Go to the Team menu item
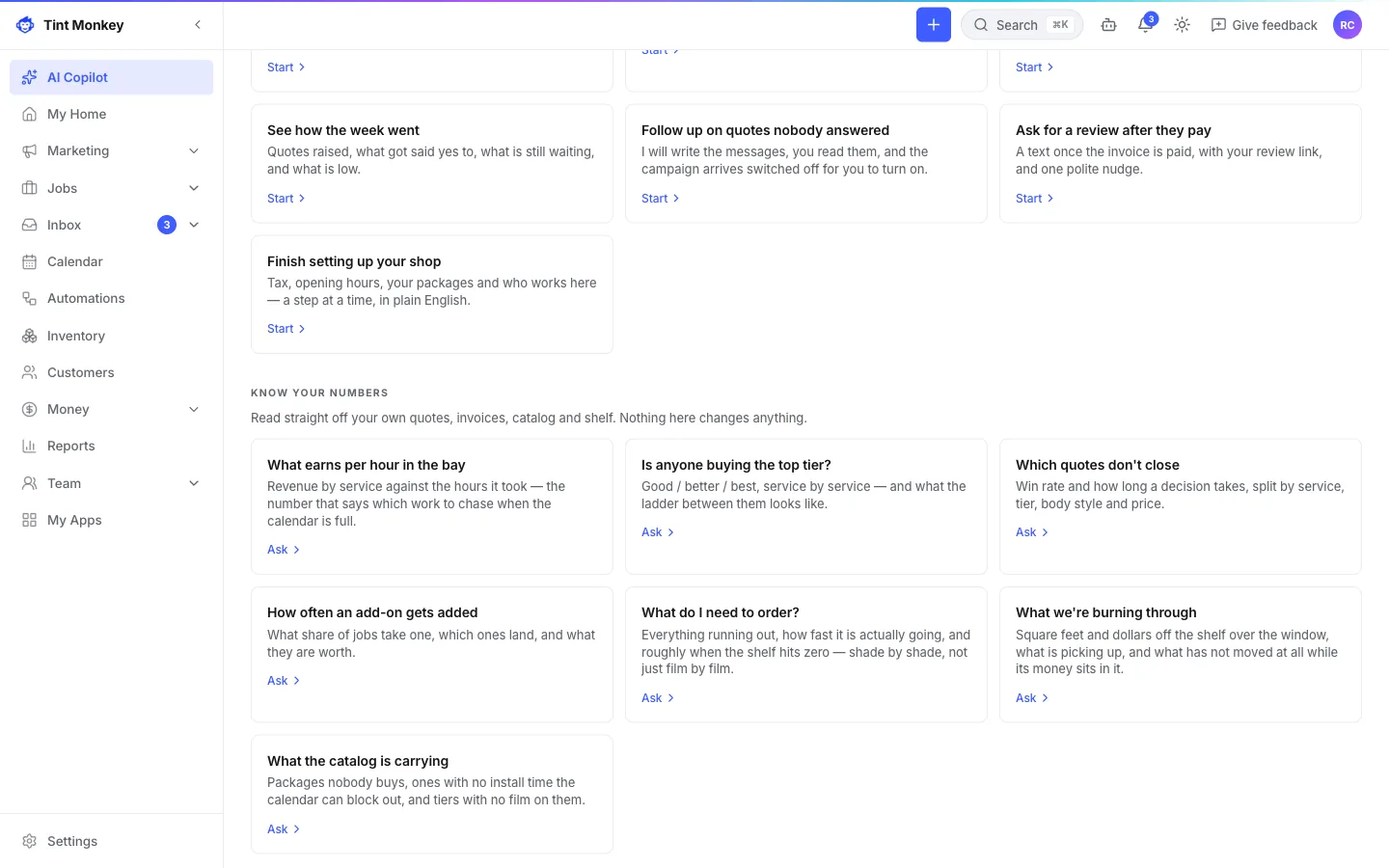Viewport: 1389px width, 868px height. click(x=111, y=483)
